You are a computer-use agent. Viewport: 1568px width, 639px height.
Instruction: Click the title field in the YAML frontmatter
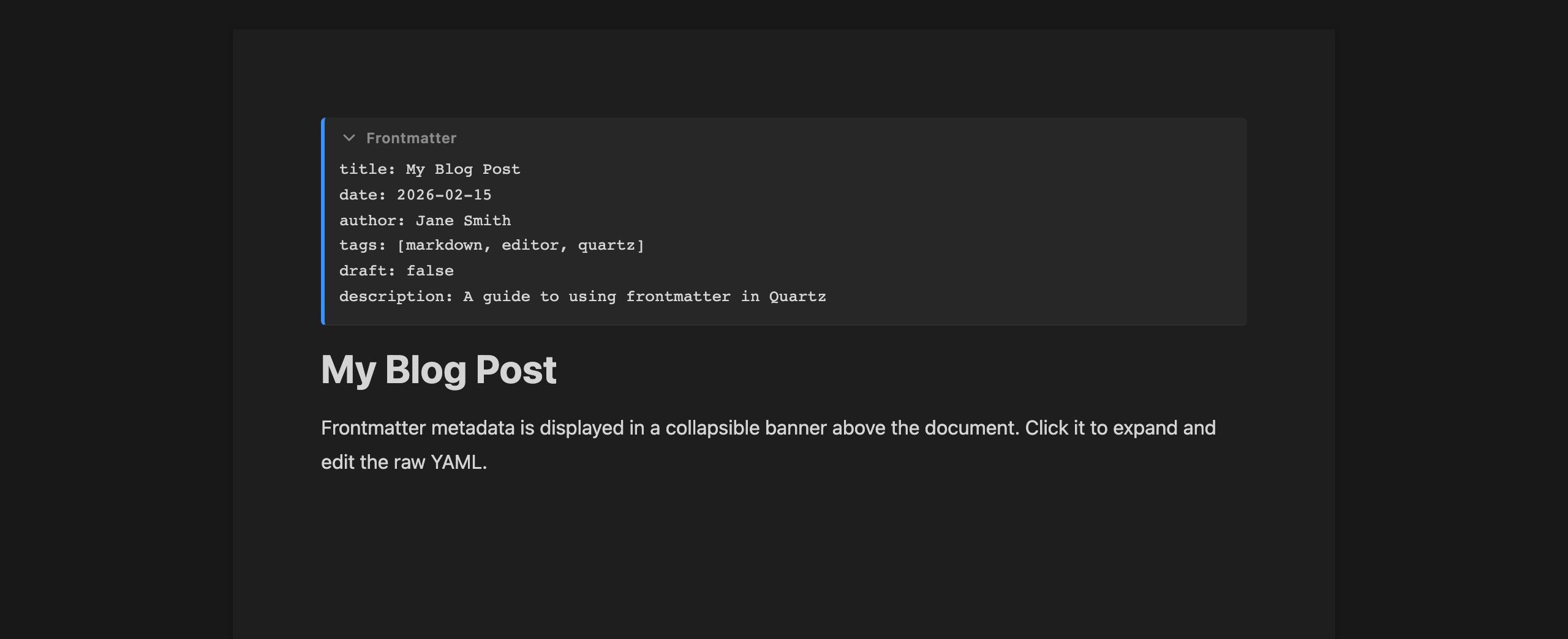(429, 169)
